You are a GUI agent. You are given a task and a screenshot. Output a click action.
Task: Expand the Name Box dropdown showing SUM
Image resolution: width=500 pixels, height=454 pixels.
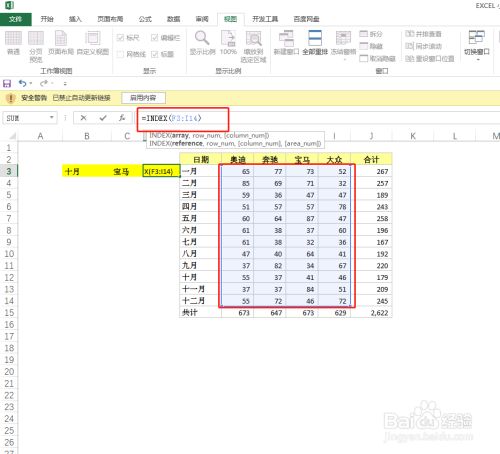(52, 117)
